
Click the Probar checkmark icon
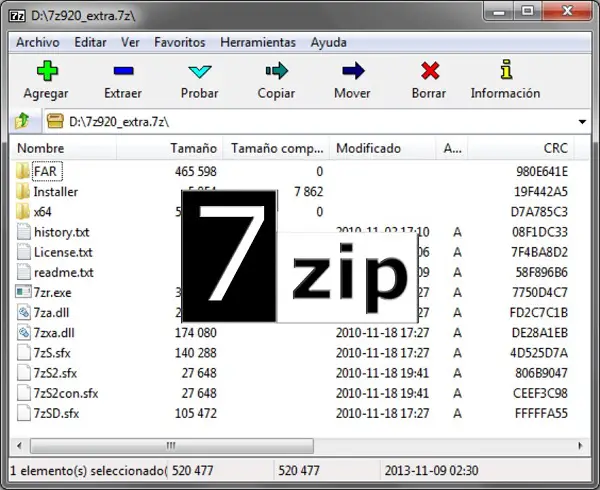200,72
